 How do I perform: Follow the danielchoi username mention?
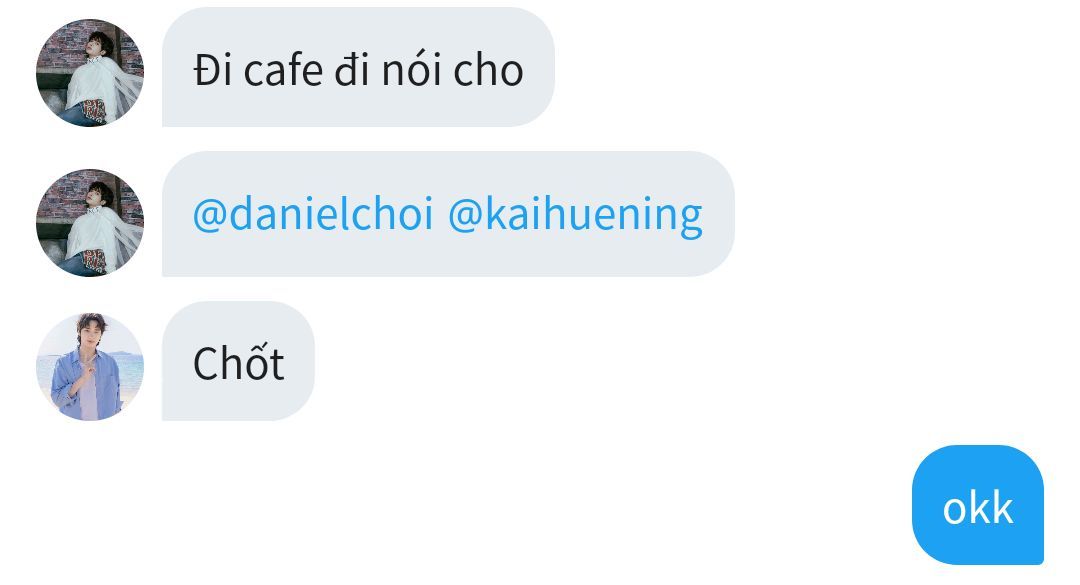click(313, 214)
